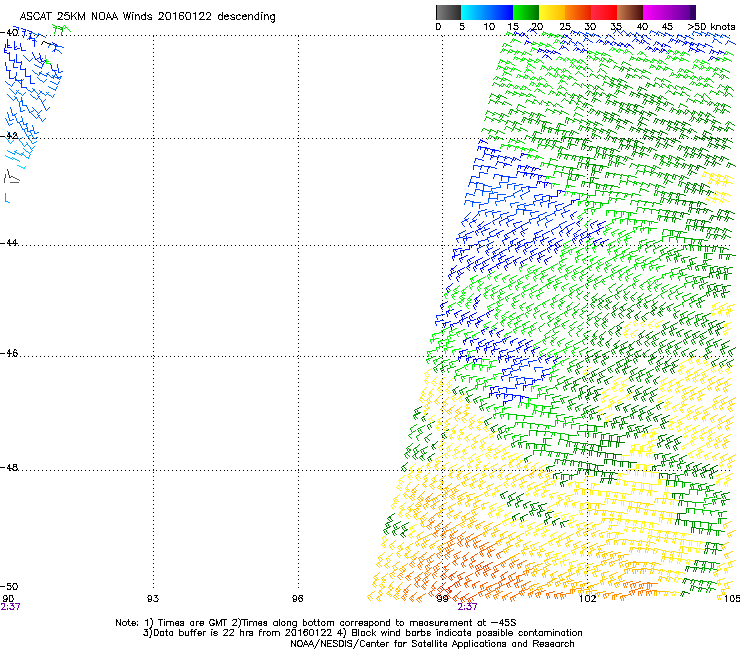Pick the cyan-blue 5–15 knots color band

point(487,12)
